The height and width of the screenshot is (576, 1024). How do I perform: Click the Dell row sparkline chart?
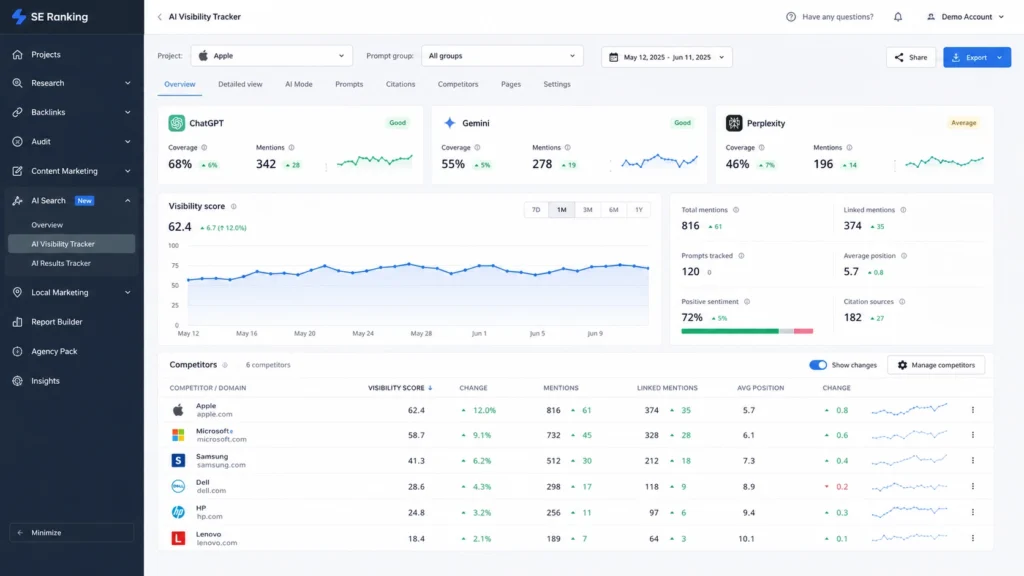909,487
